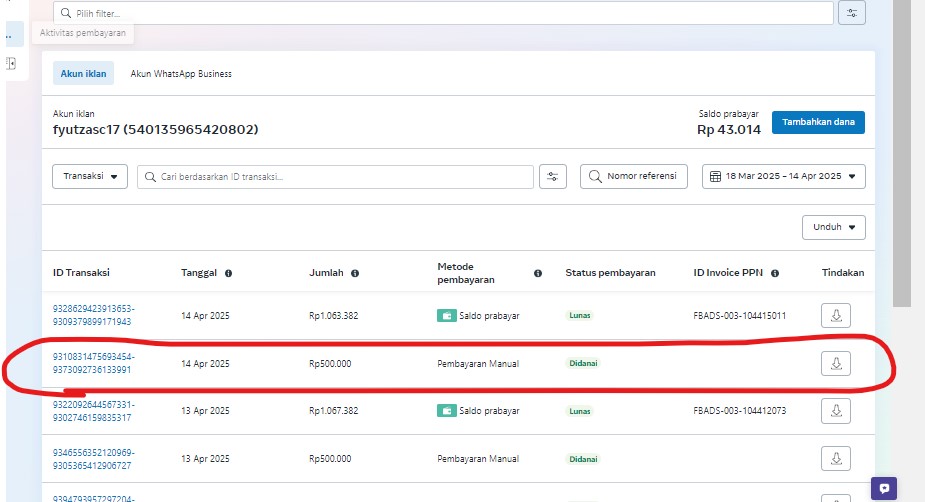
Task: Show info icon beside ID Invoice PPN
Action: click(x=775, y=273)
